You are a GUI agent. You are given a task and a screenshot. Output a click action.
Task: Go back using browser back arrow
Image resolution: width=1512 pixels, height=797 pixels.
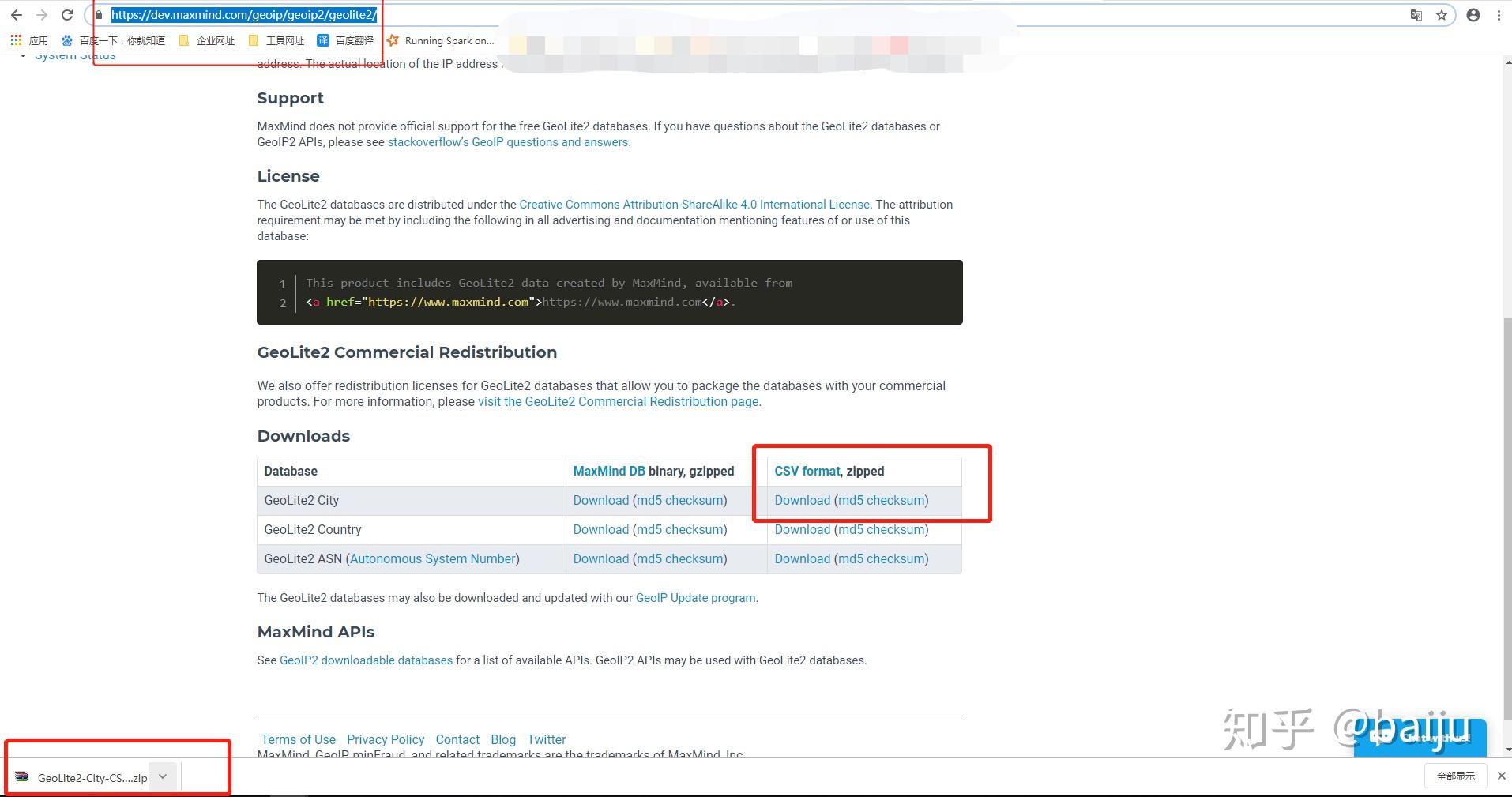coord(17,15)
